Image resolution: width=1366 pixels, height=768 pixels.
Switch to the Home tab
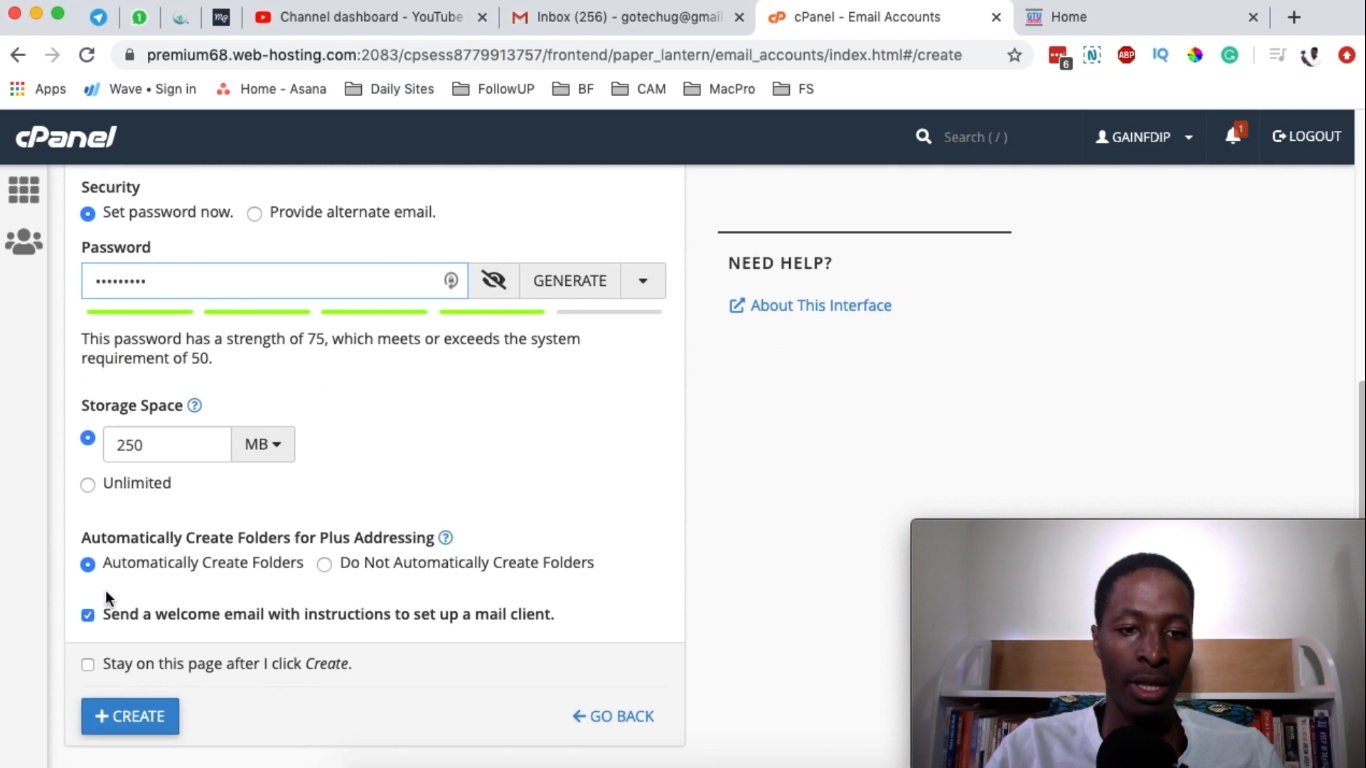(x=1142, y=17)
